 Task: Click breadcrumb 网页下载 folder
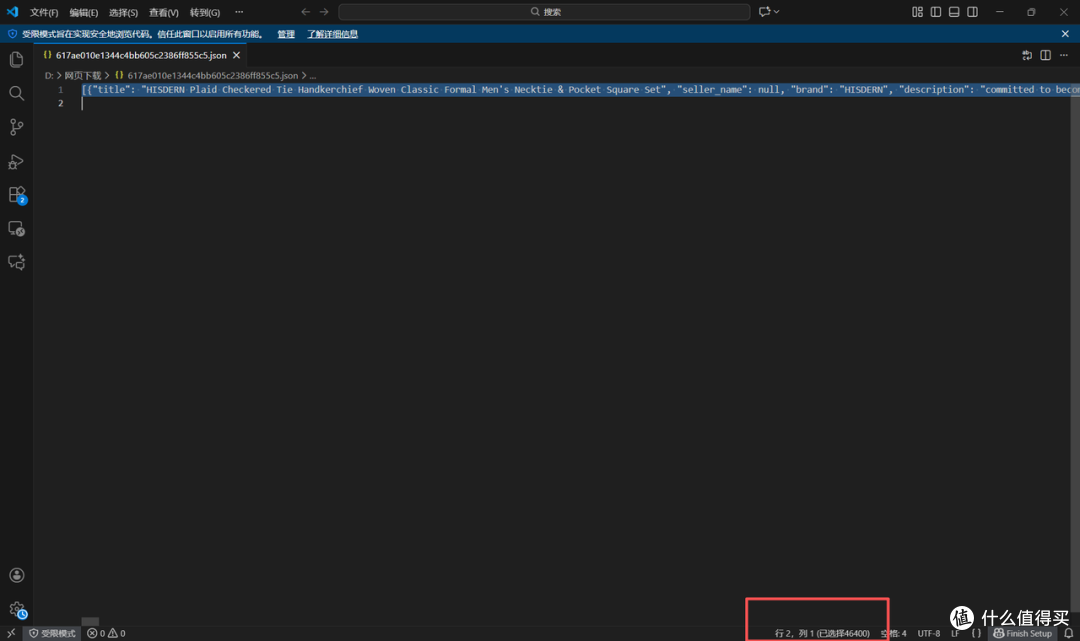[x=83, y=76]
